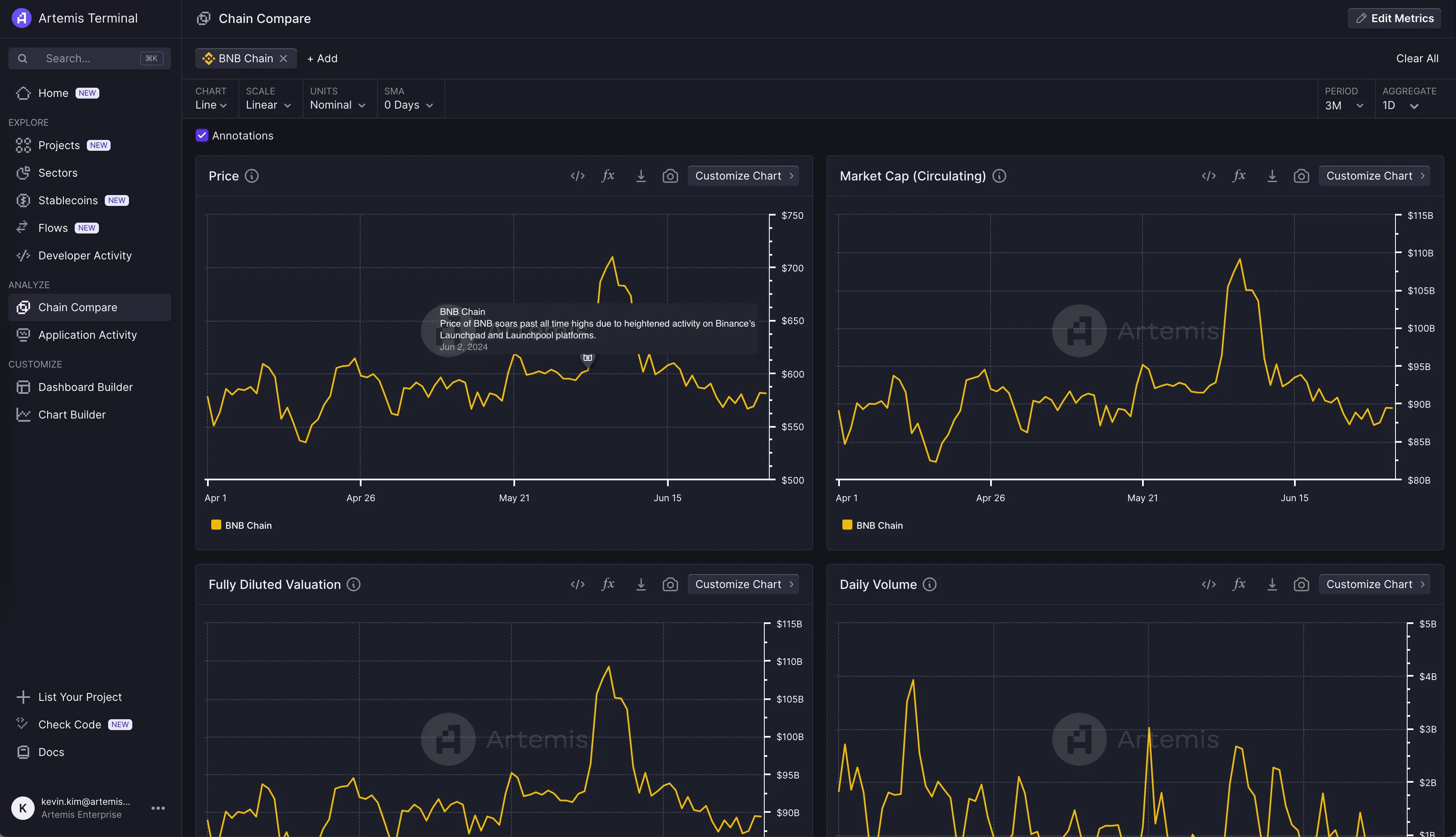Screen dimensions: 1456x837
Task: Open Dashboard Builder
Action: tap(90, 388)
